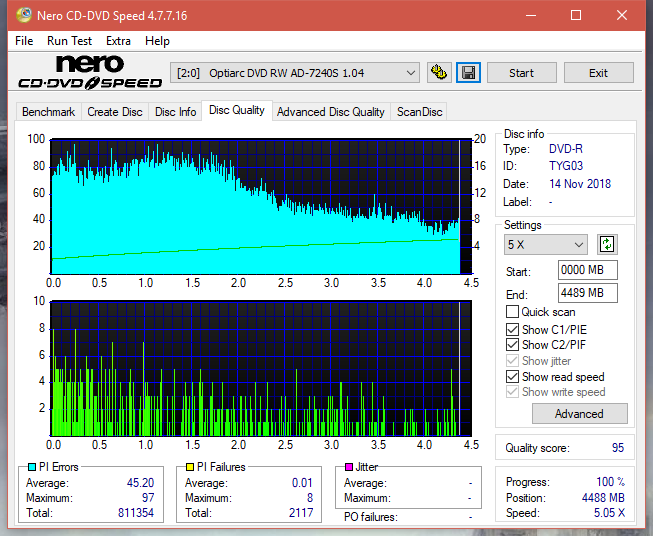653x536 pixels.
Task: Click the Speed value 5.05 X
Action: click(609, 513)
